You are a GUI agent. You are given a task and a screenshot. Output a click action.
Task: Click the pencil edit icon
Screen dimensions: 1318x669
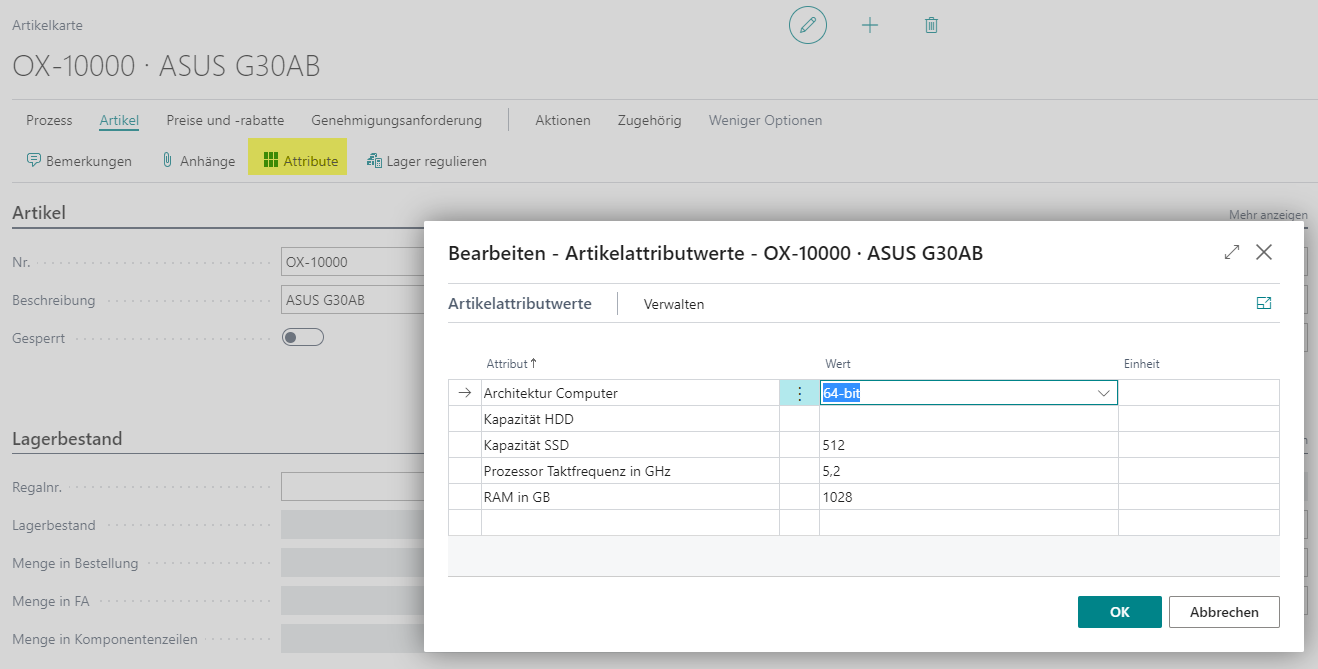click(x=808, y=25)
